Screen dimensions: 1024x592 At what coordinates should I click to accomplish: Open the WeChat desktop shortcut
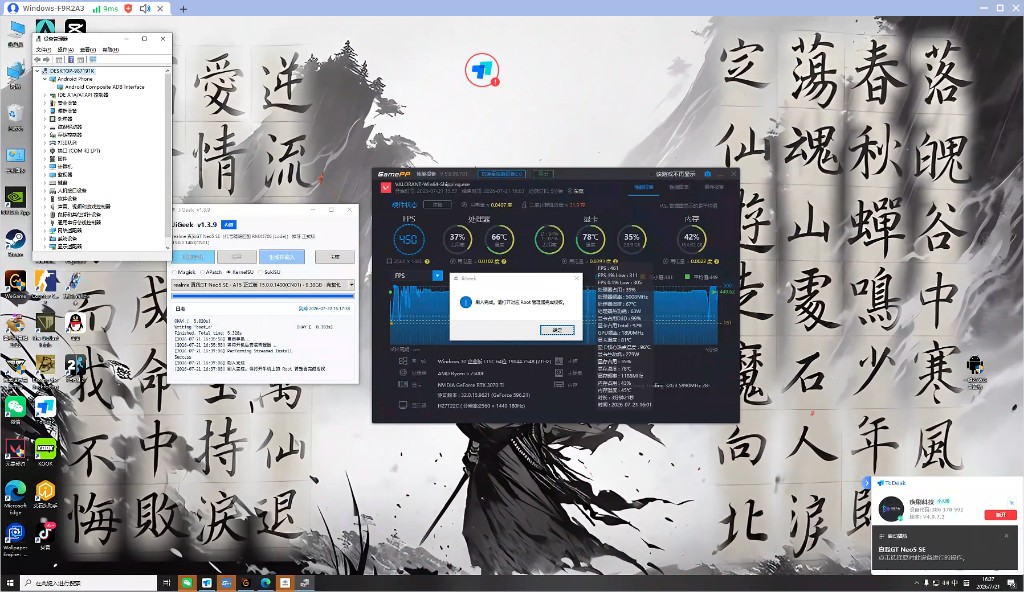15,408
